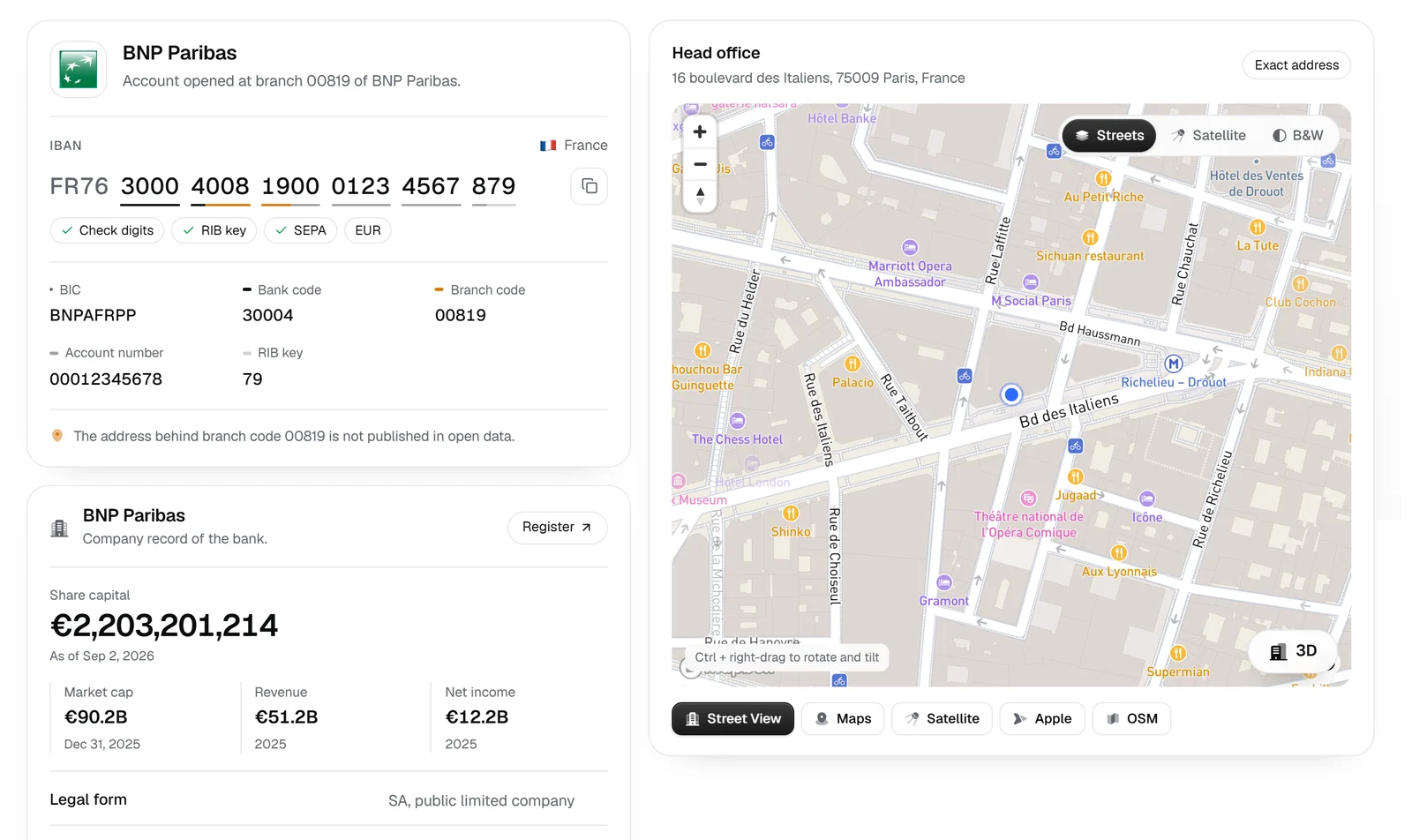Click the head office address text

pos(818,78)
